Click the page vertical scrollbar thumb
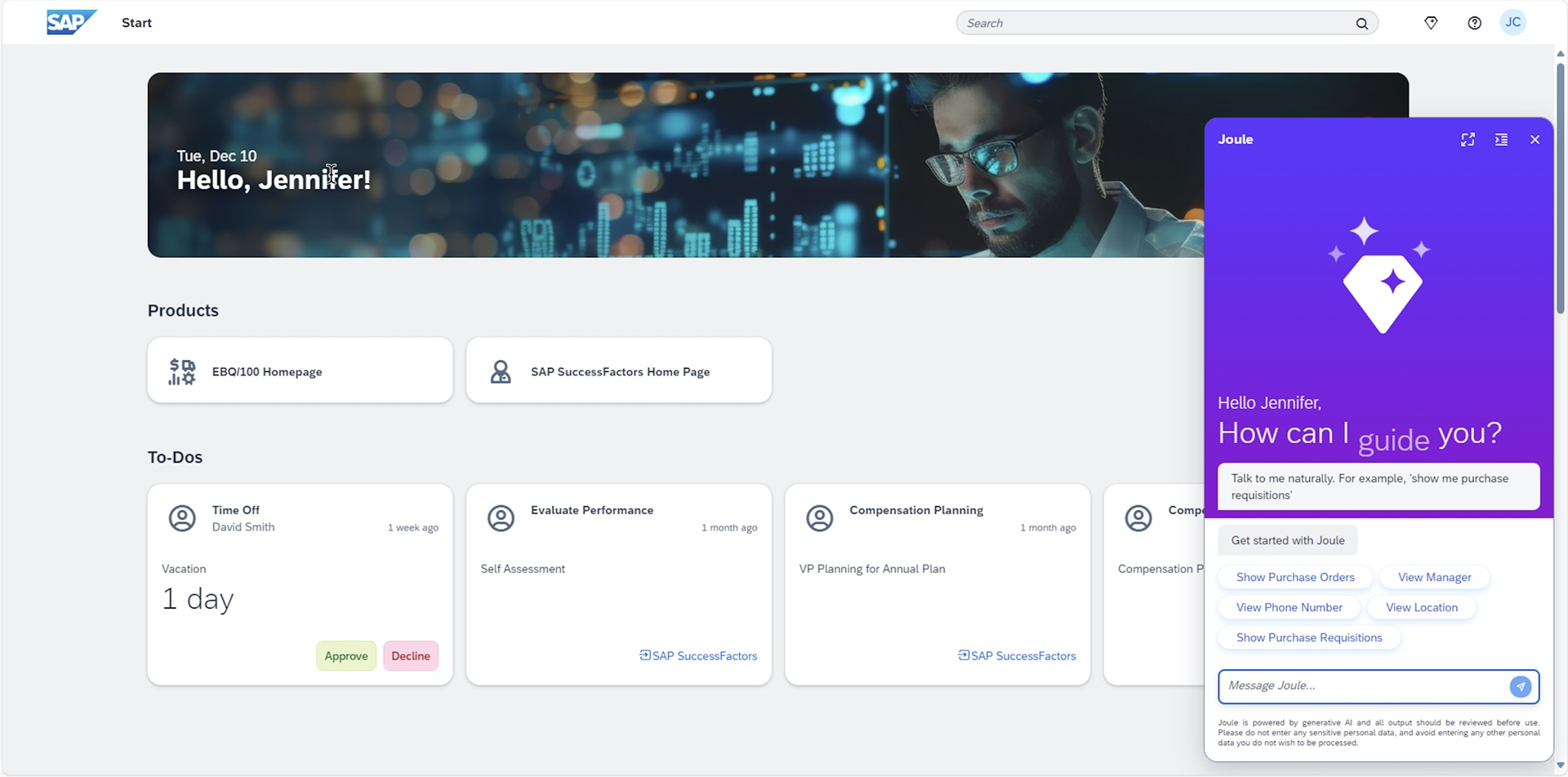The height and width of the screenshot is (777, 1568). click(1560, 188)
